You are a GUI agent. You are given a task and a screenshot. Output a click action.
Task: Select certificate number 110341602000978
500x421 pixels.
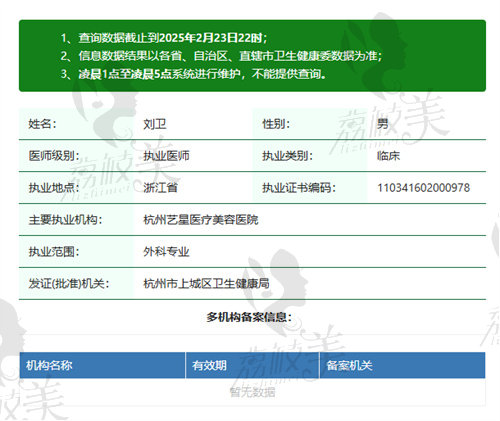click(x=423, y=188)
